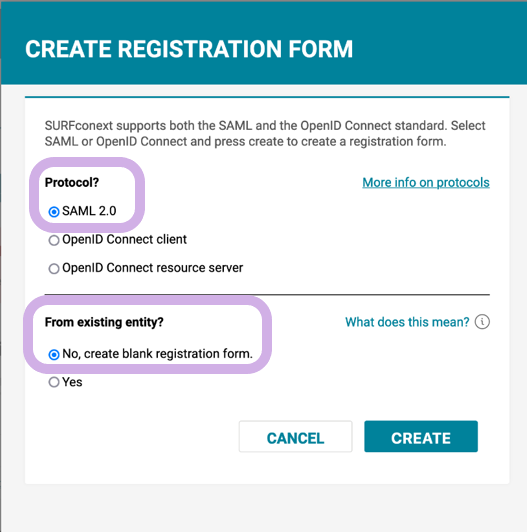The height and width of the screenshot is (532, 527).
Task: Click the SAML 2.0 label text
Action: click(x=89, y=211)
